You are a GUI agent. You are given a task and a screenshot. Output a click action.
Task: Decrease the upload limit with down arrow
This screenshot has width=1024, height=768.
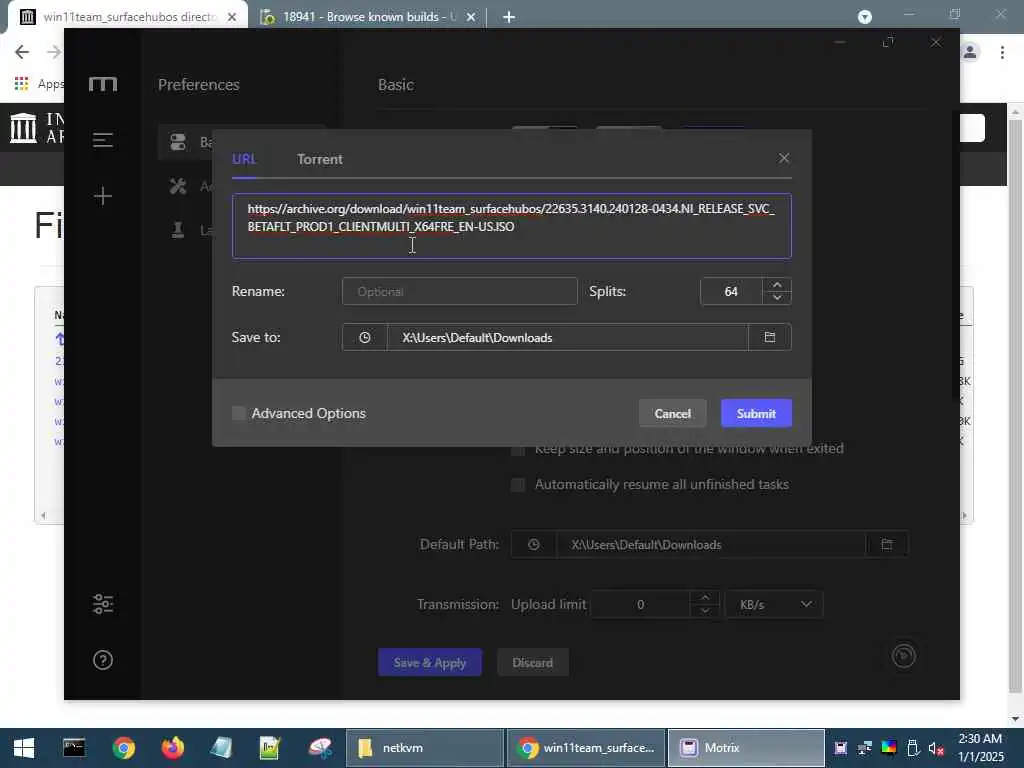click(x=705, y=611)
